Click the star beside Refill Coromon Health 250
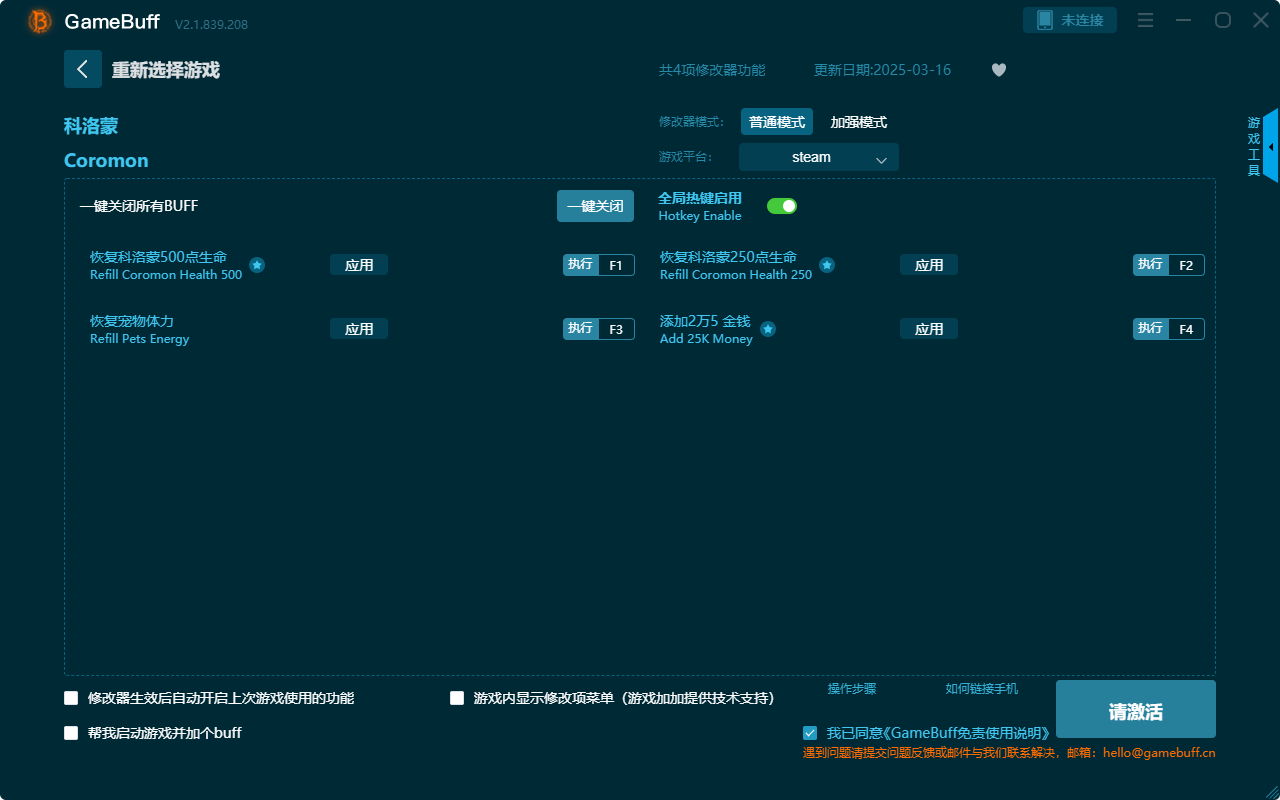 (827, 265)
